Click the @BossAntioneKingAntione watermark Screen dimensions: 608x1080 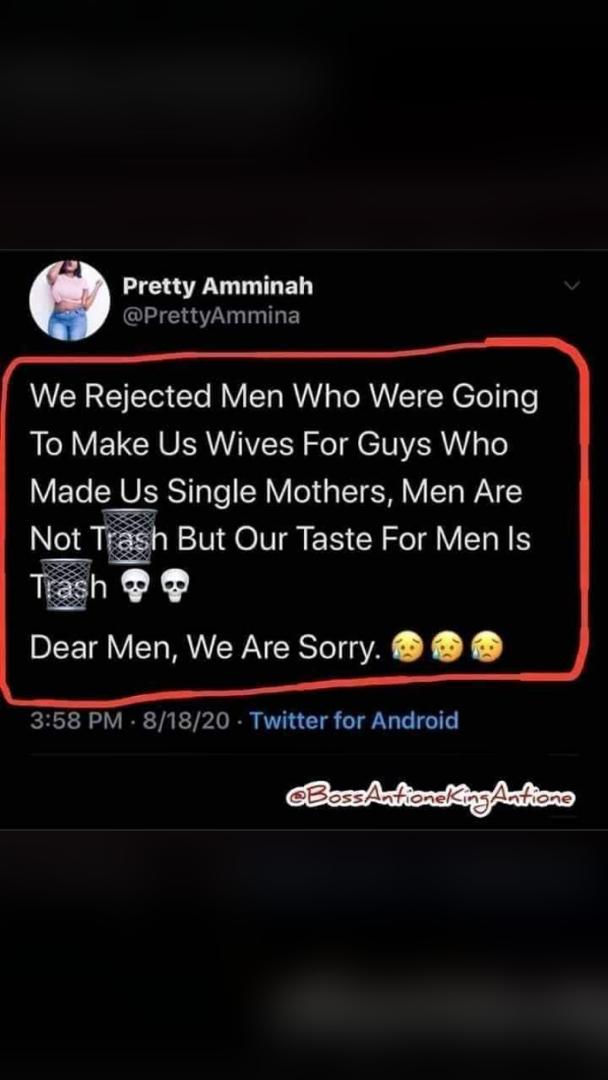tap(430, 797)
